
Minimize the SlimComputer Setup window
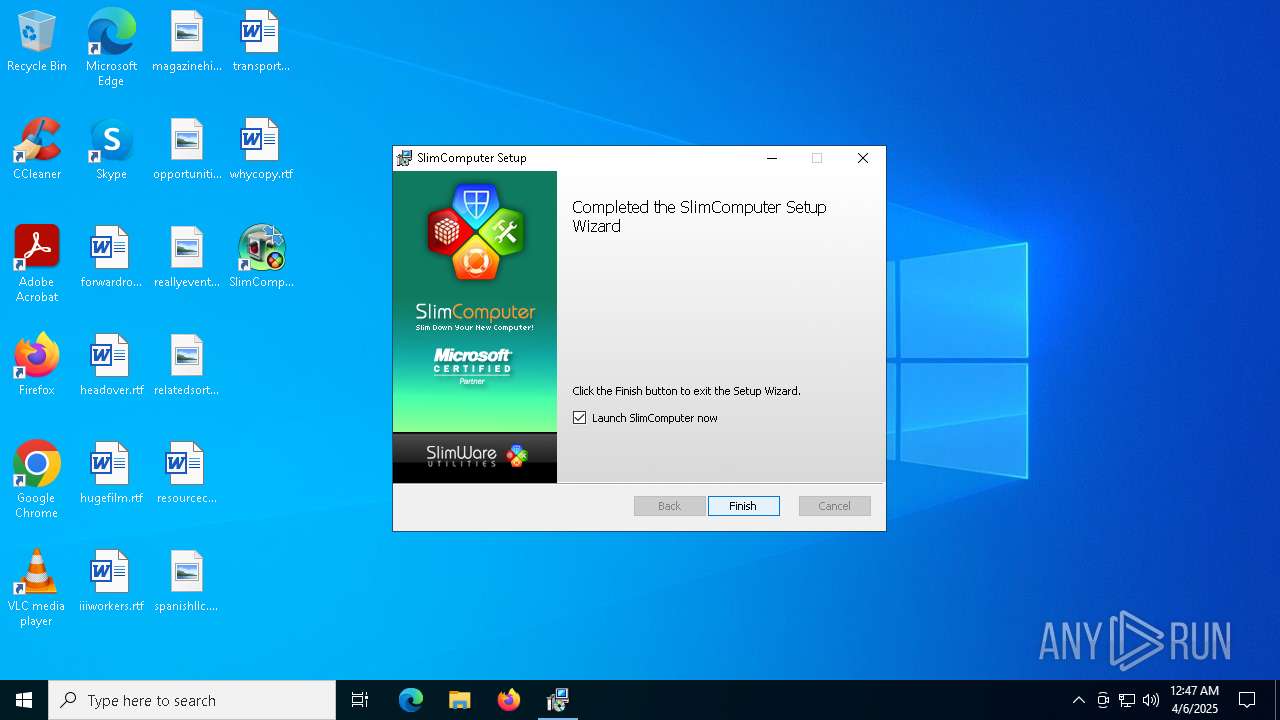[x=772, y=158]
